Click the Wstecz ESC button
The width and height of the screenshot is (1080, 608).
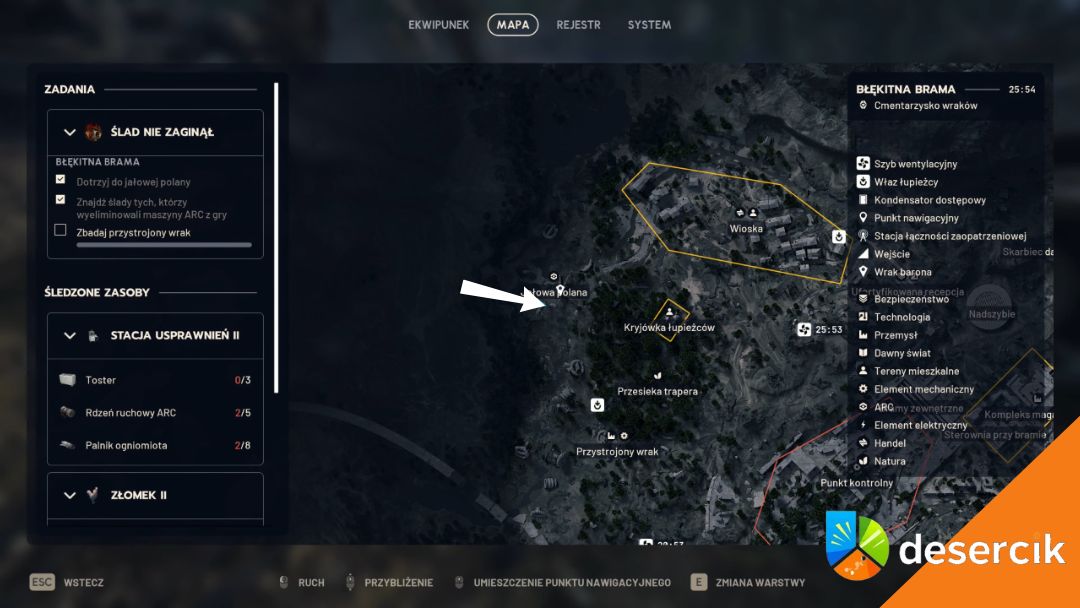pyautogui.click(x=66, y=583)
